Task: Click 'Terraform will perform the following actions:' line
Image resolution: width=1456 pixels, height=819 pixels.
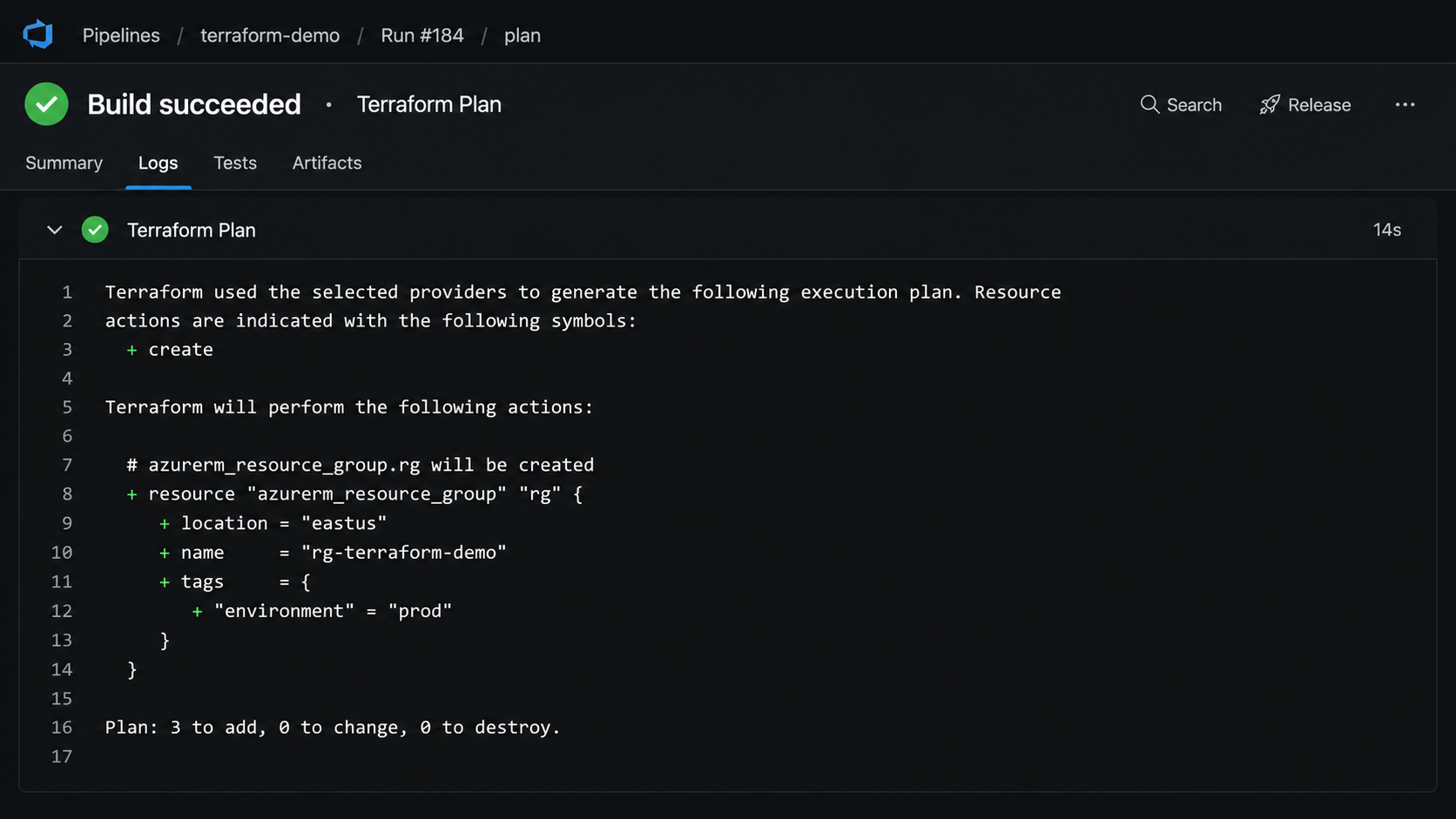Action: click(x=349, y=407)
